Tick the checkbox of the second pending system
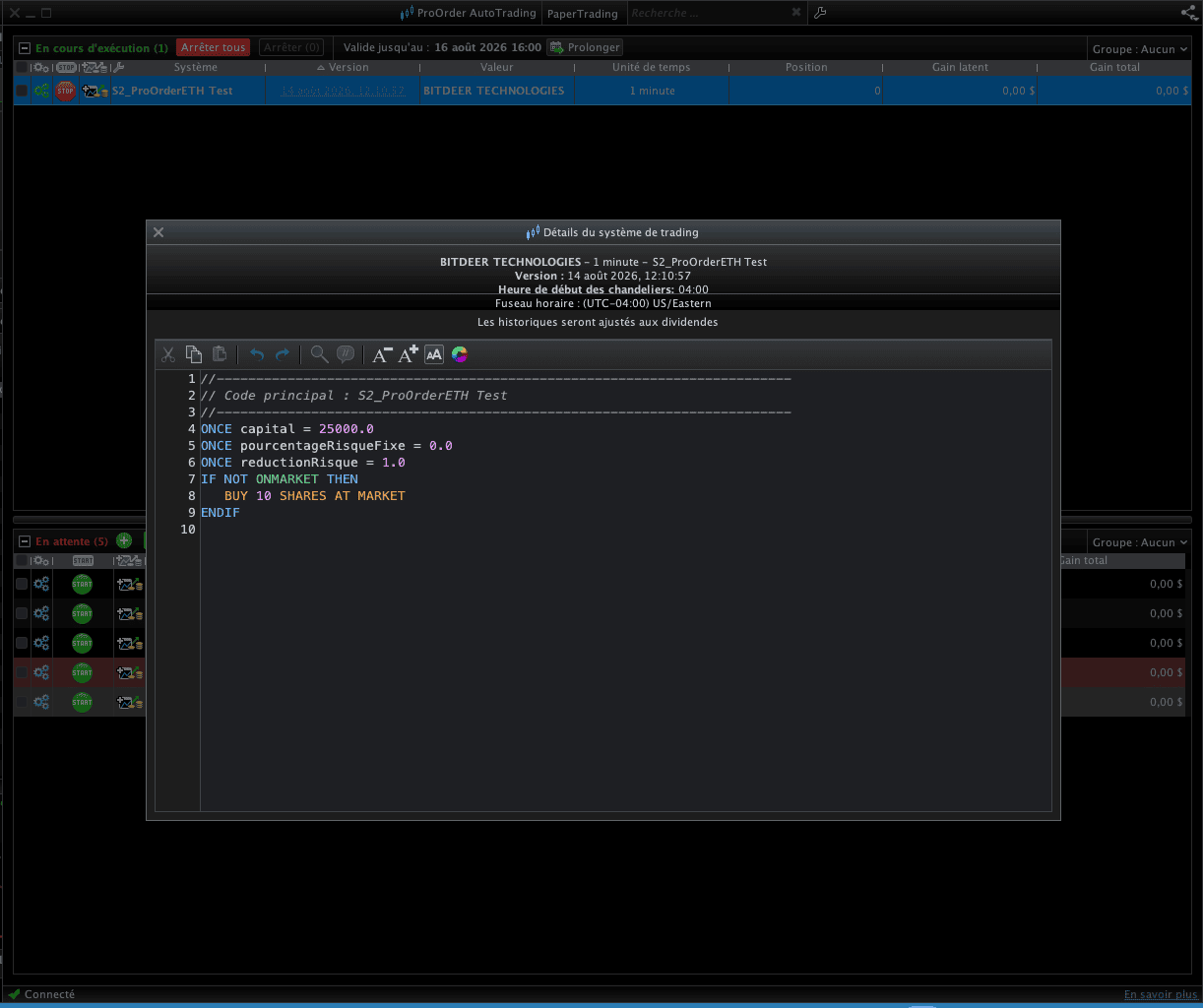The width and height of the screenshot is (1203, 1008). [x=22, y=613]
